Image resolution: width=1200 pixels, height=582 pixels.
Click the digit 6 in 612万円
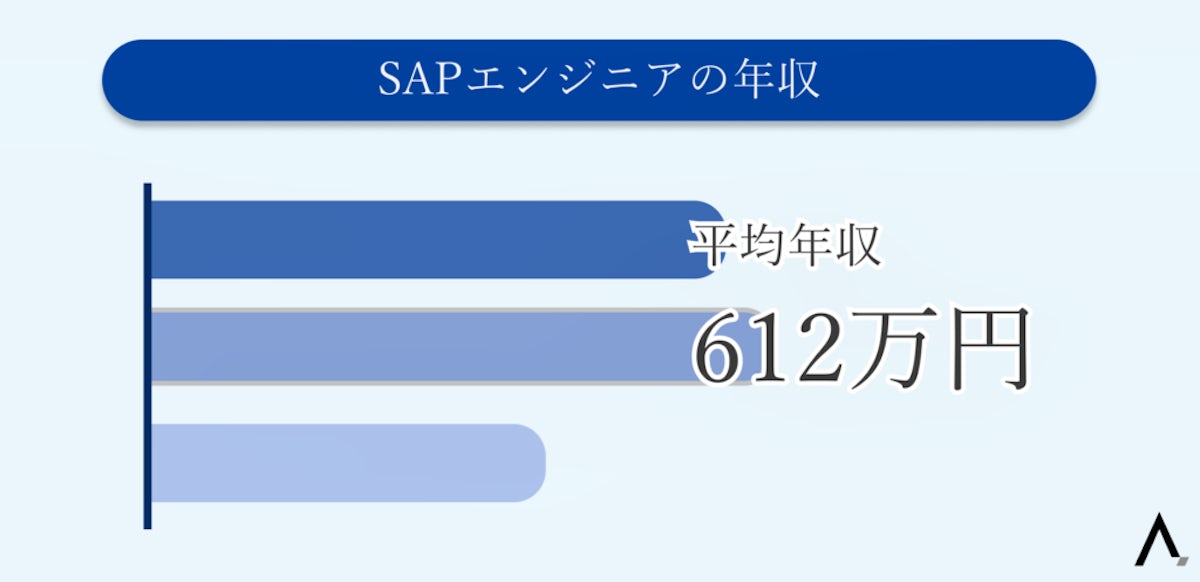(723, 351)
